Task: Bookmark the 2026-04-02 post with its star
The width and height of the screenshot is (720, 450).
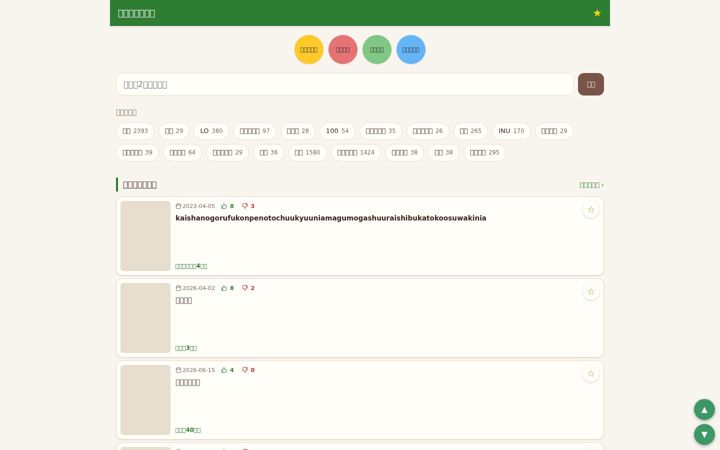Action: coord(591,292)
